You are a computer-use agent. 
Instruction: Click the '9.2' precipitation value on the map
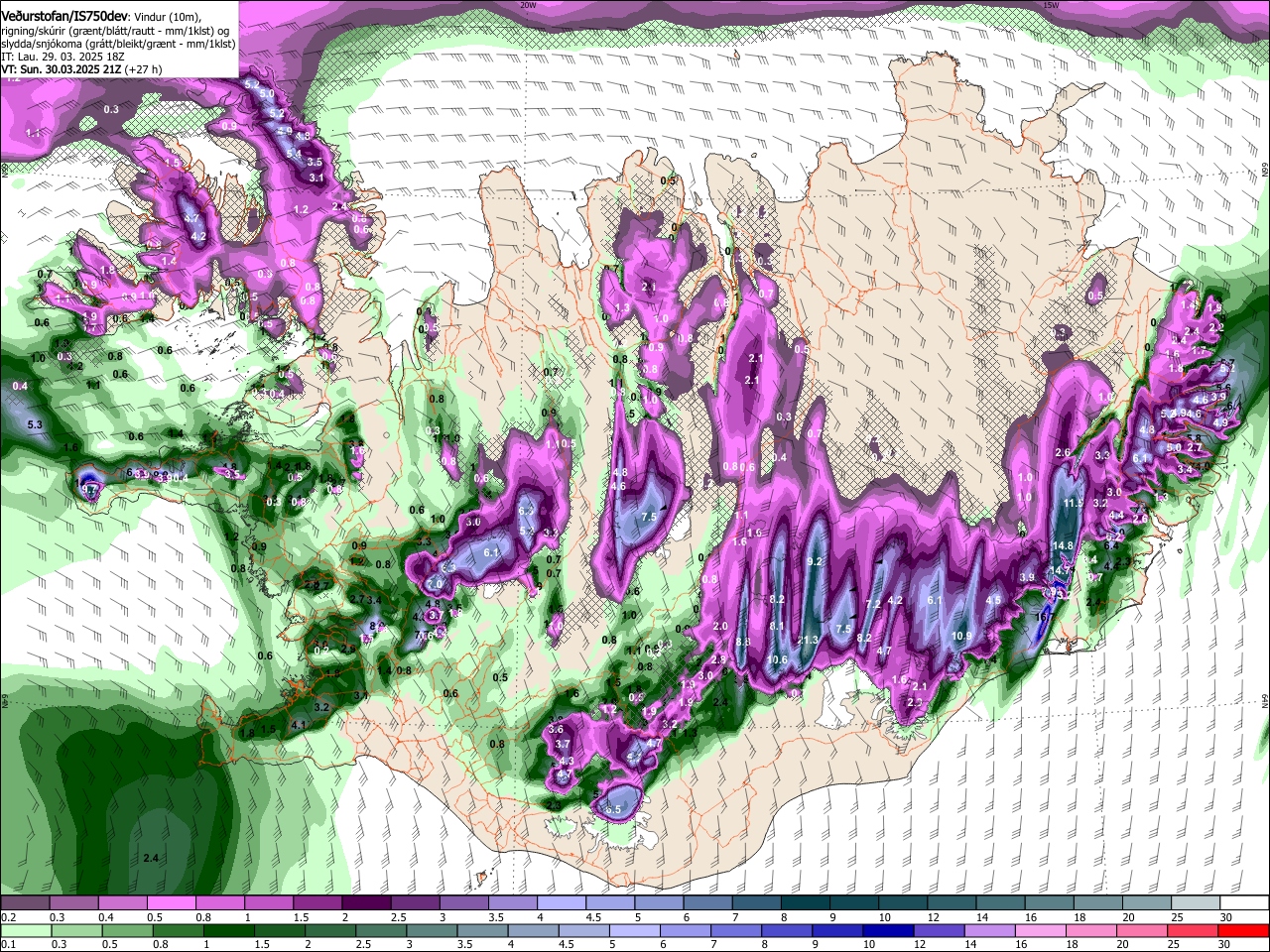point(817,561)
